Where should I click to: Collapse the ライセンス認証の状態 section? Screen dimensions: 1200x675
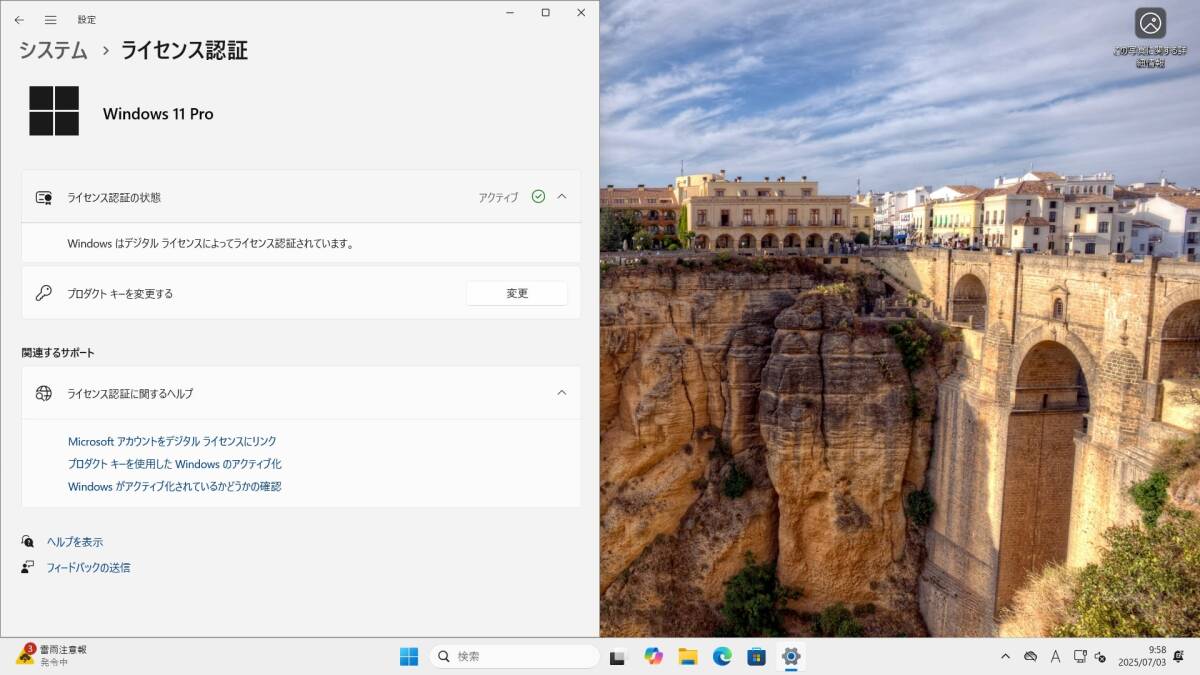tap(562, 197)
